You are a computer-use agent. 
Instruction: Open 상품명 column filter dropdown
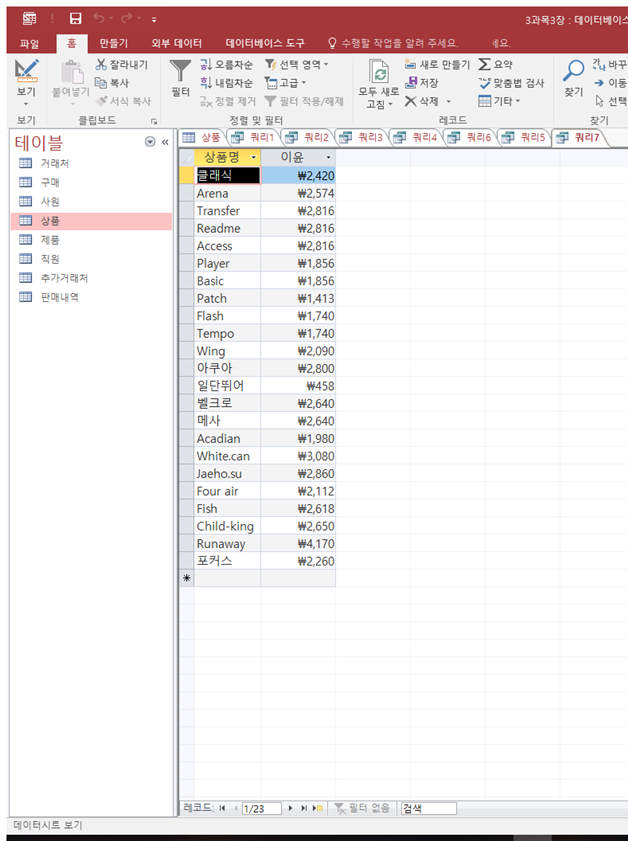254,157
